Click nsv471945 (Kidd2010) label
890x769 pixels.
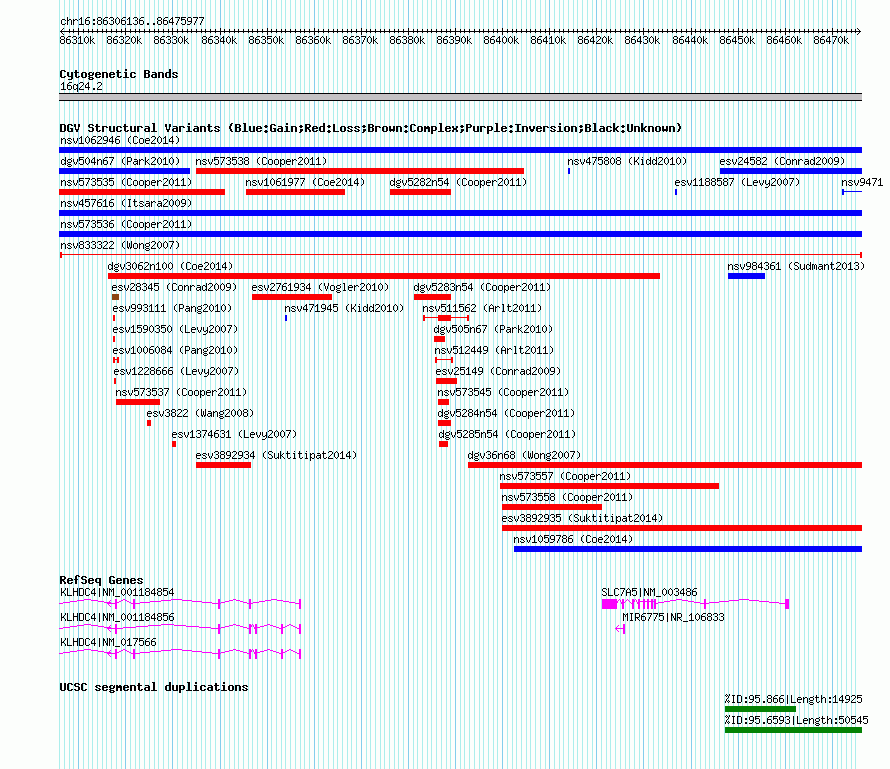pos(345,308)
